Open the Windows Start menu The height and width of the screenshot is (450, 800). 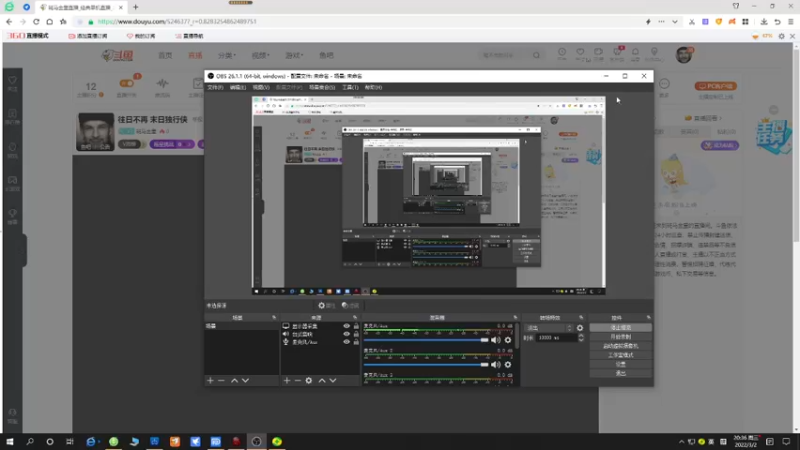click(10, 442)
